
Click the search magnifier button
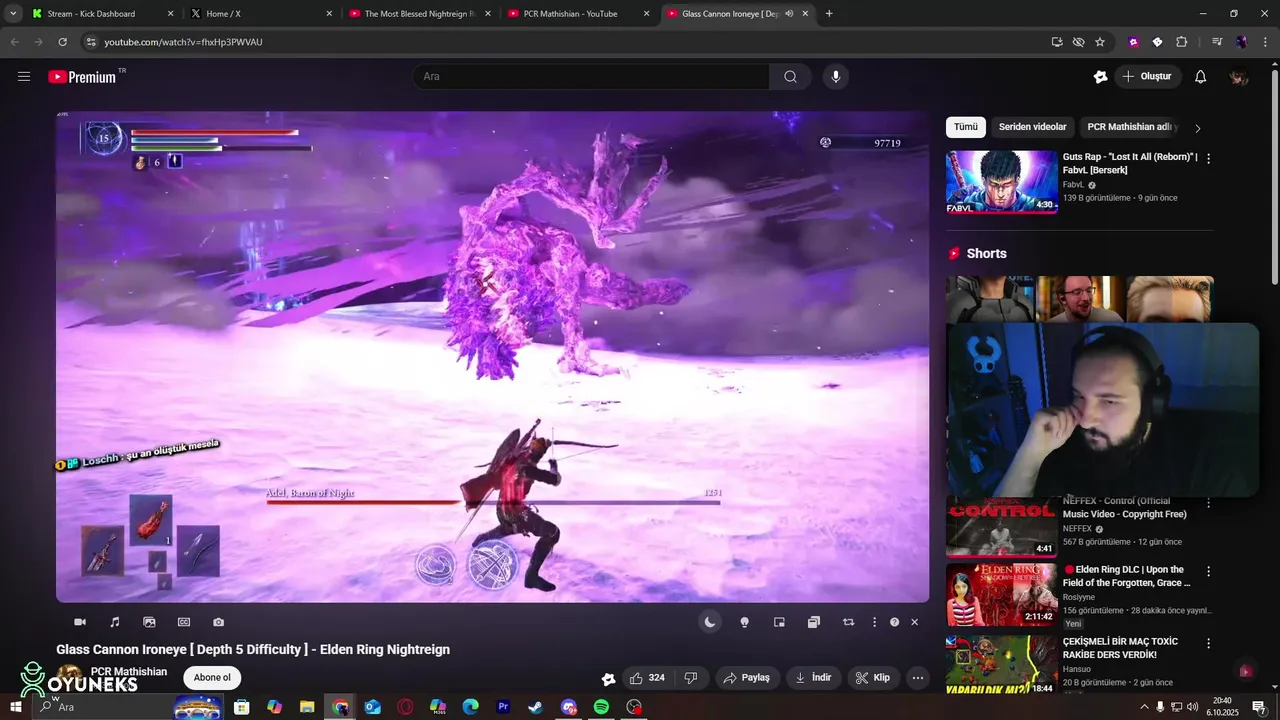[790, 76]
